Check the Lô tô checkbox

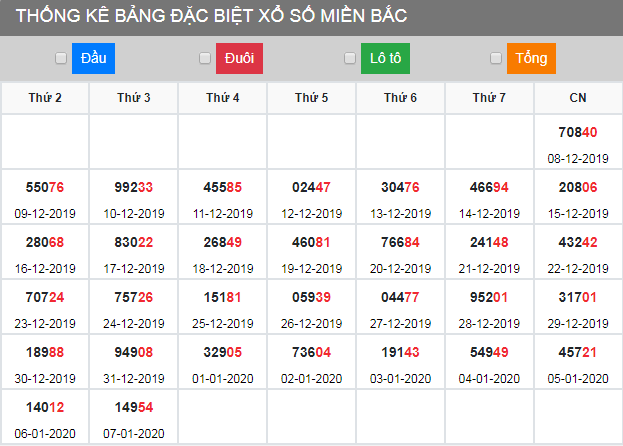click(x=350, y=59)
